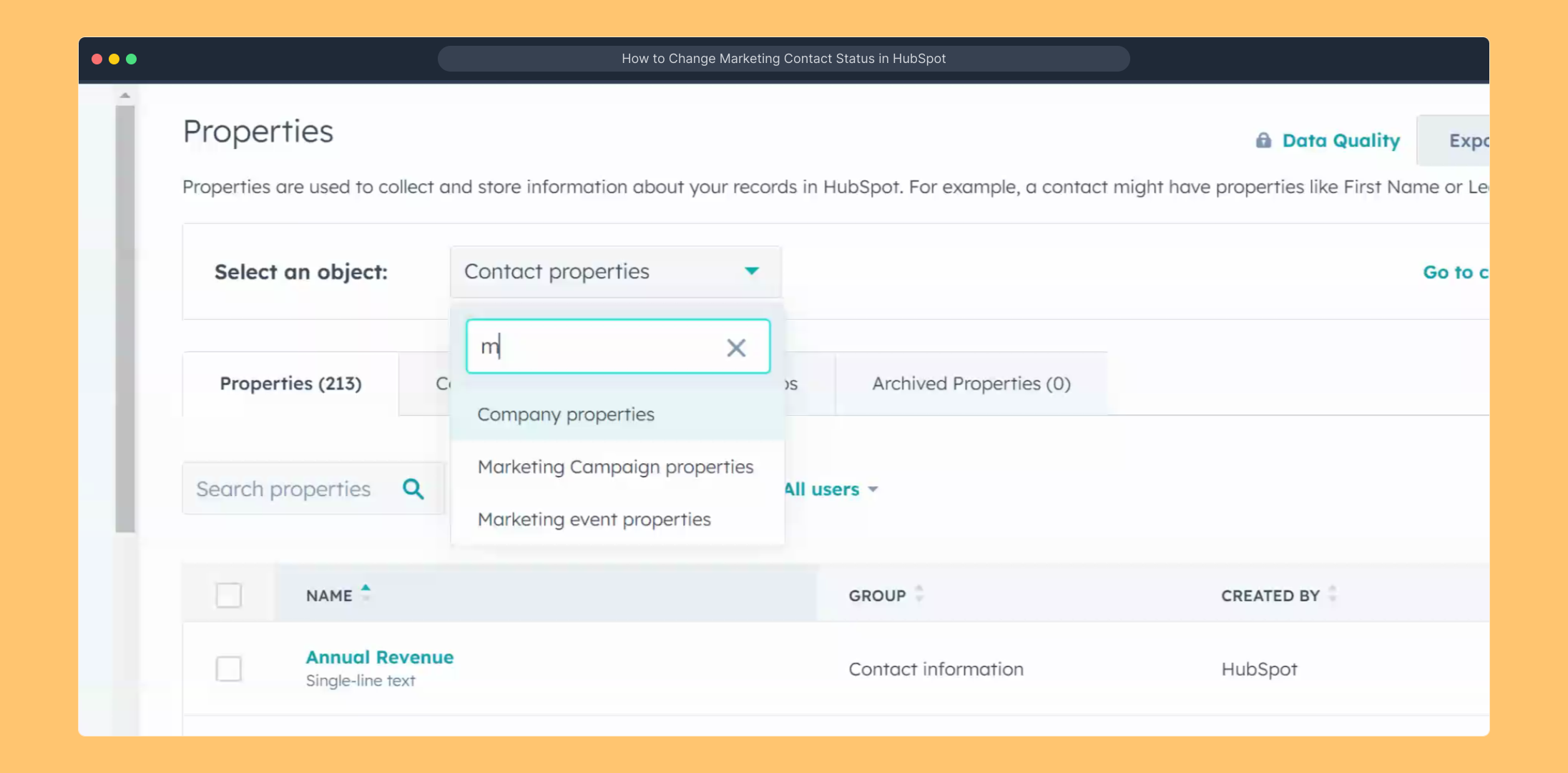The height and width of the screenshot is (773, 1568).
Task: Check the select-all header checkbox
Action: (229, 595)
